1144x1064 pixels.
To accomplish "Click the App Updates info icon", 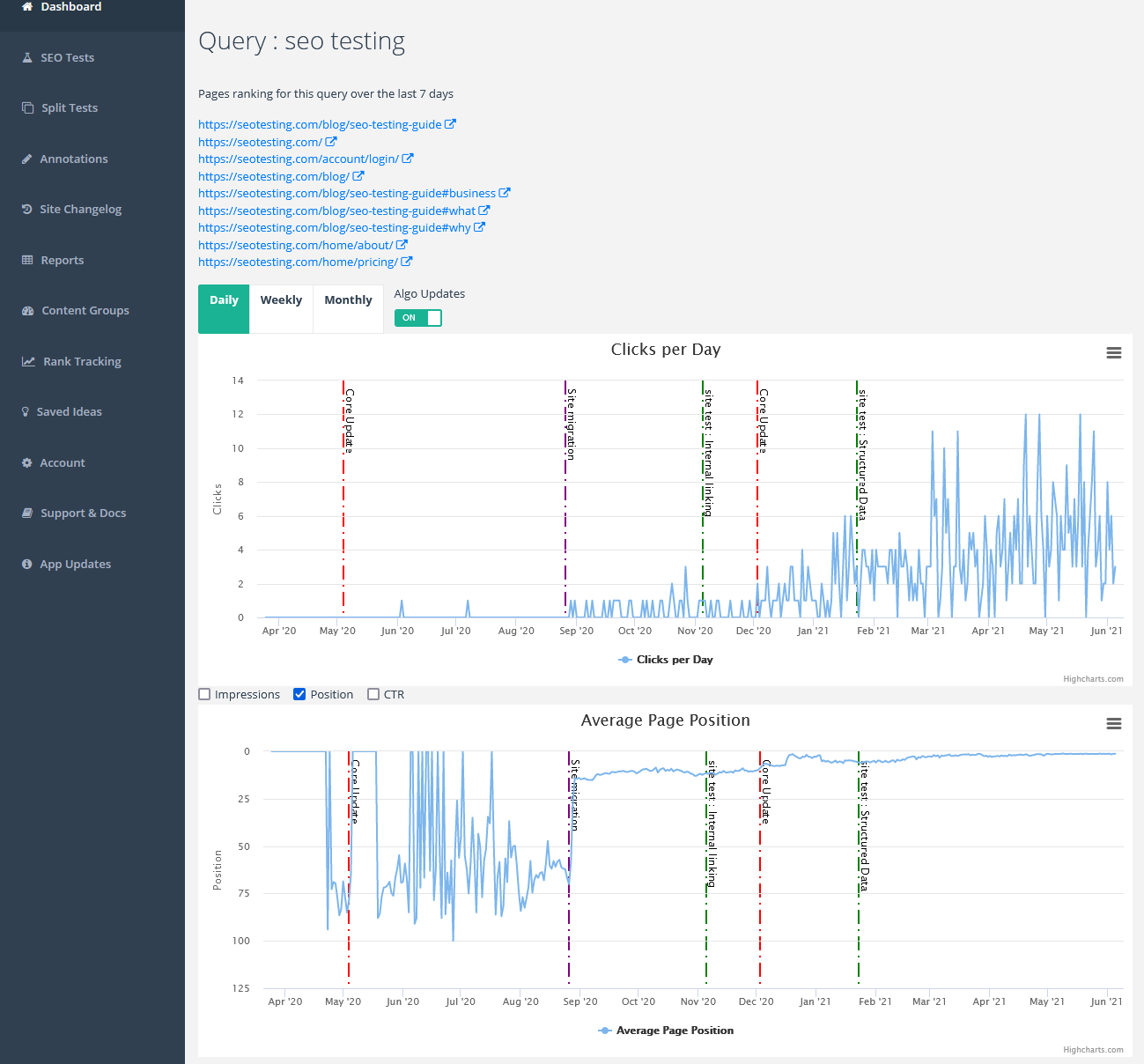I will tap(27, 564).
